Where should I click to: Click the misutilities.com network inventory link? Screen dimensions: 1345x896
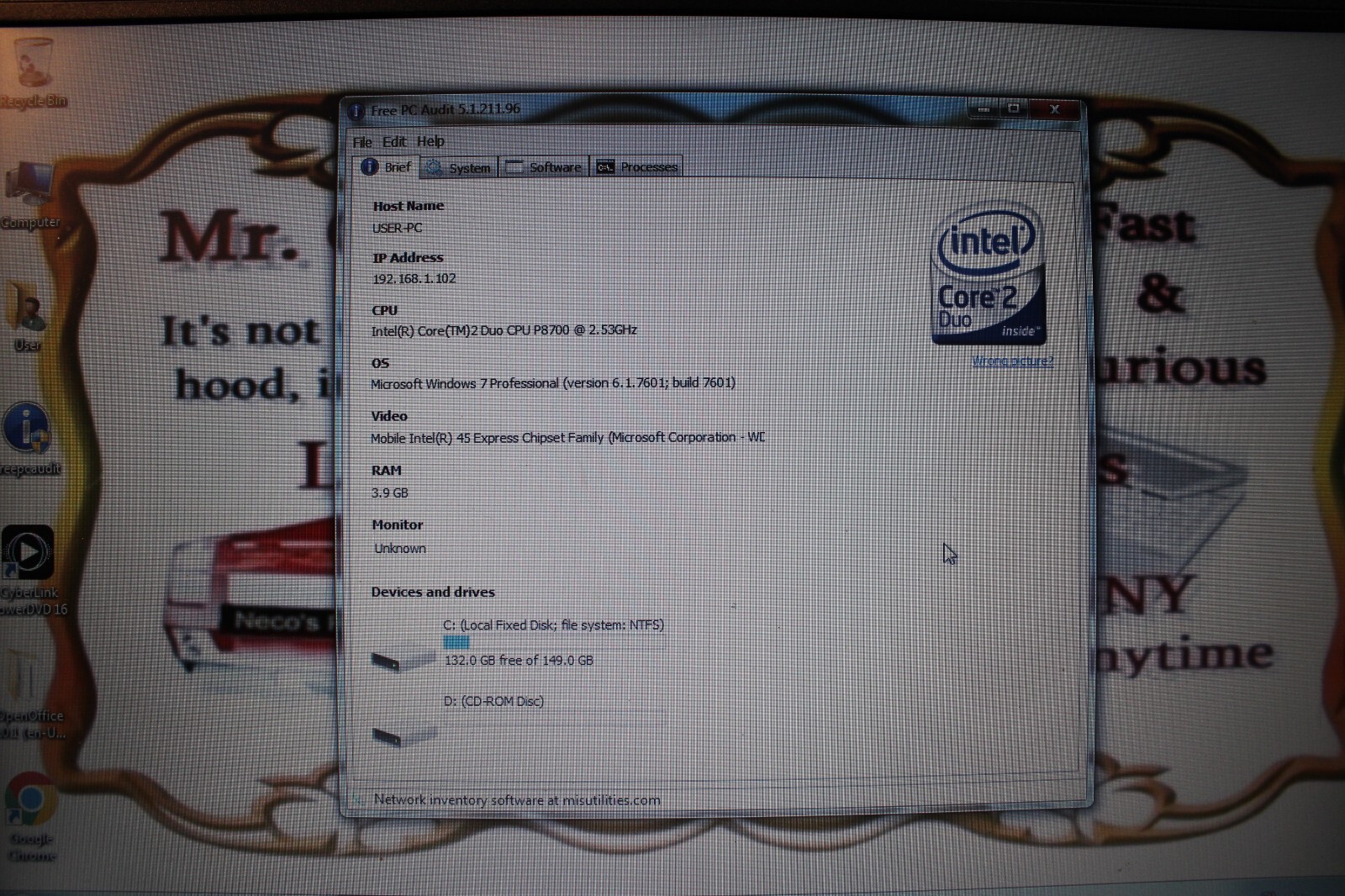(517, 800)
